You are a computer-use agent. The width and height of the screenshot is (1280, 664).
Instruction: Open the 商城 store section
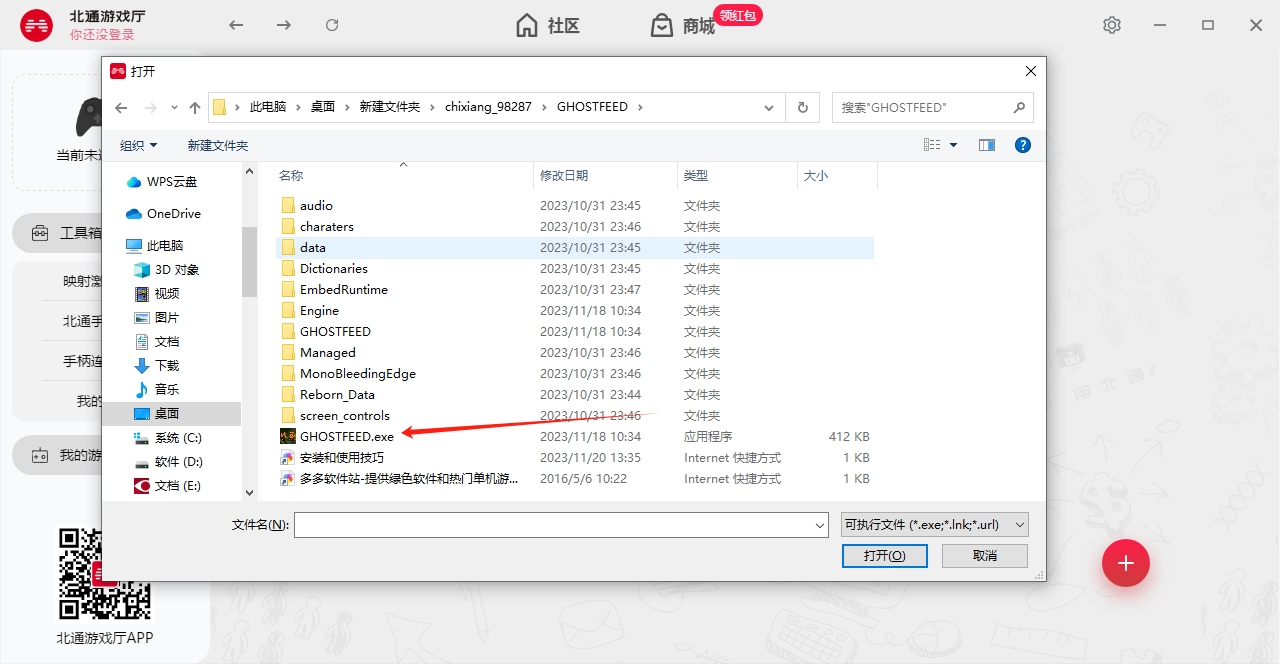coord(682,26)
